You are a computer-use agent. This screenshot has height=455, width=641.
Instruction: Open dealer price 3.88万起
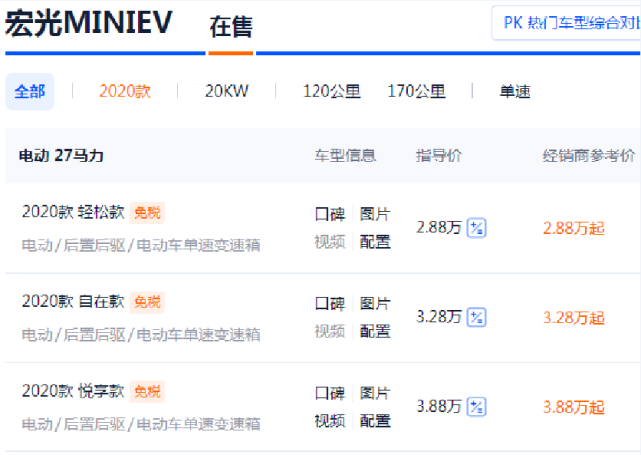574,407
